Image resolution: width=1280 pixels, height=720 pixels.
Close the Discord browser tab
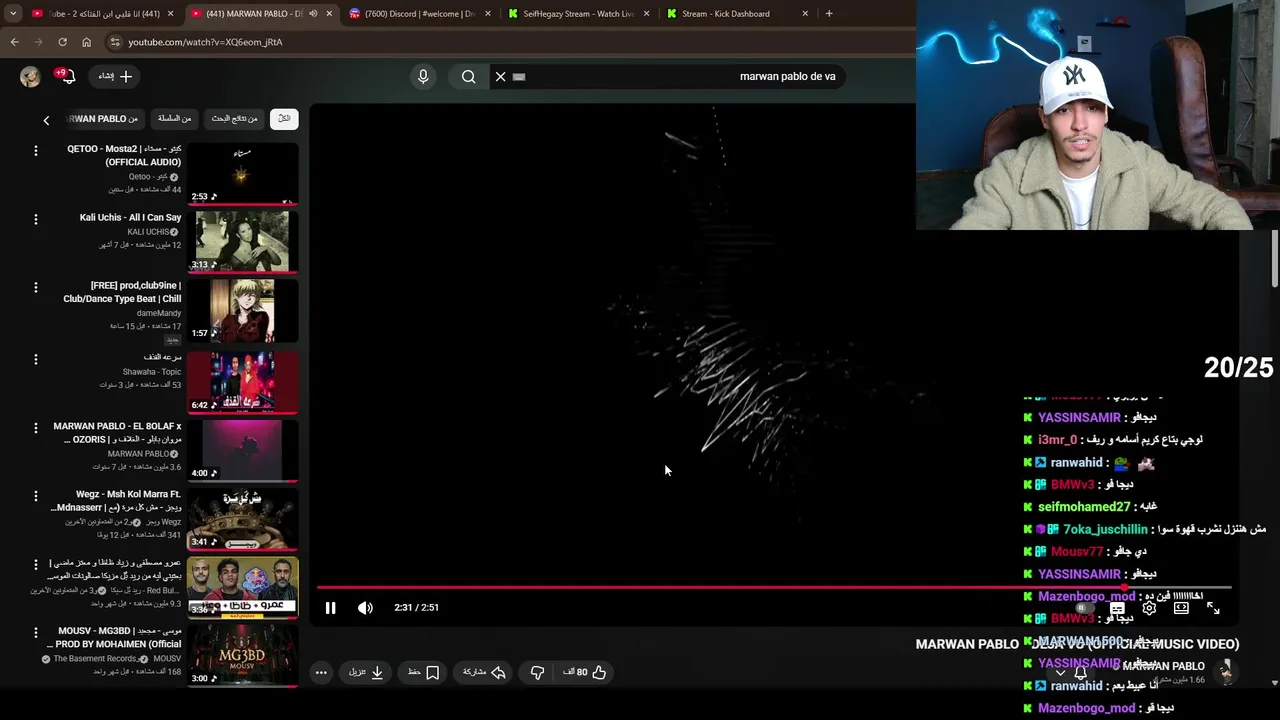(x=487, y=14)
